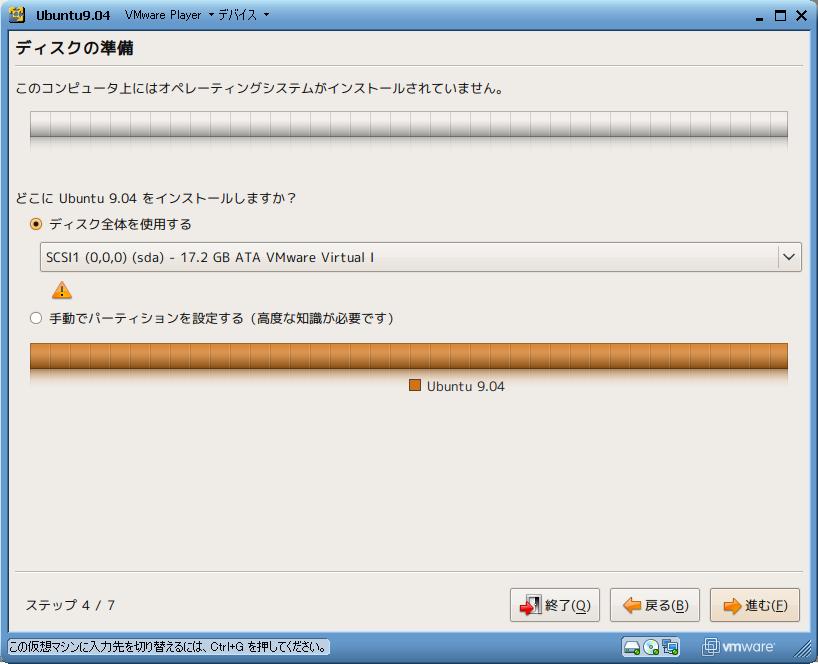Click the dropdown arrow of the disk selector
The width and height of the screenshot is (818, 664).
789,257
